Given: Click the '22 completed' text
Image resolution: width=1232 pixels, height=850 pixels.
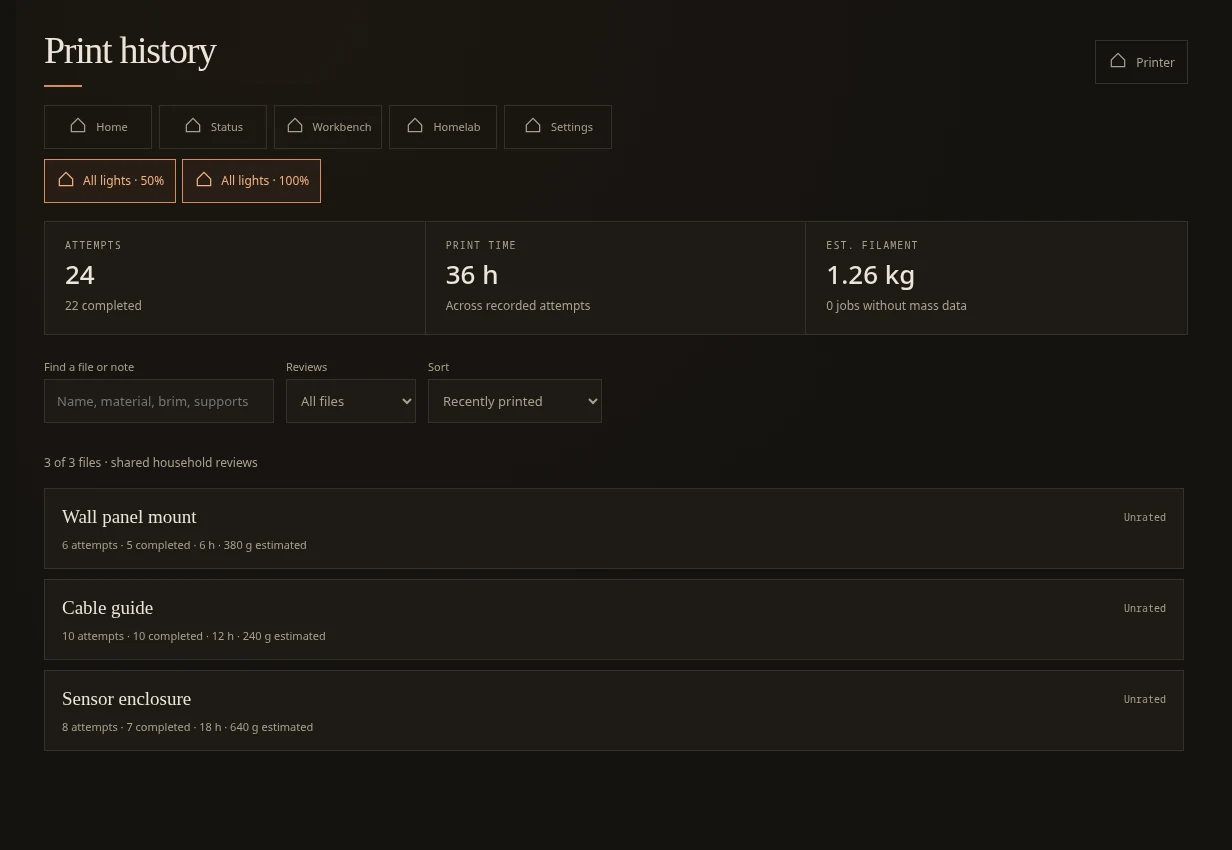Looking at the screenshot, I should pyautogui.click(x=103, y=306).
